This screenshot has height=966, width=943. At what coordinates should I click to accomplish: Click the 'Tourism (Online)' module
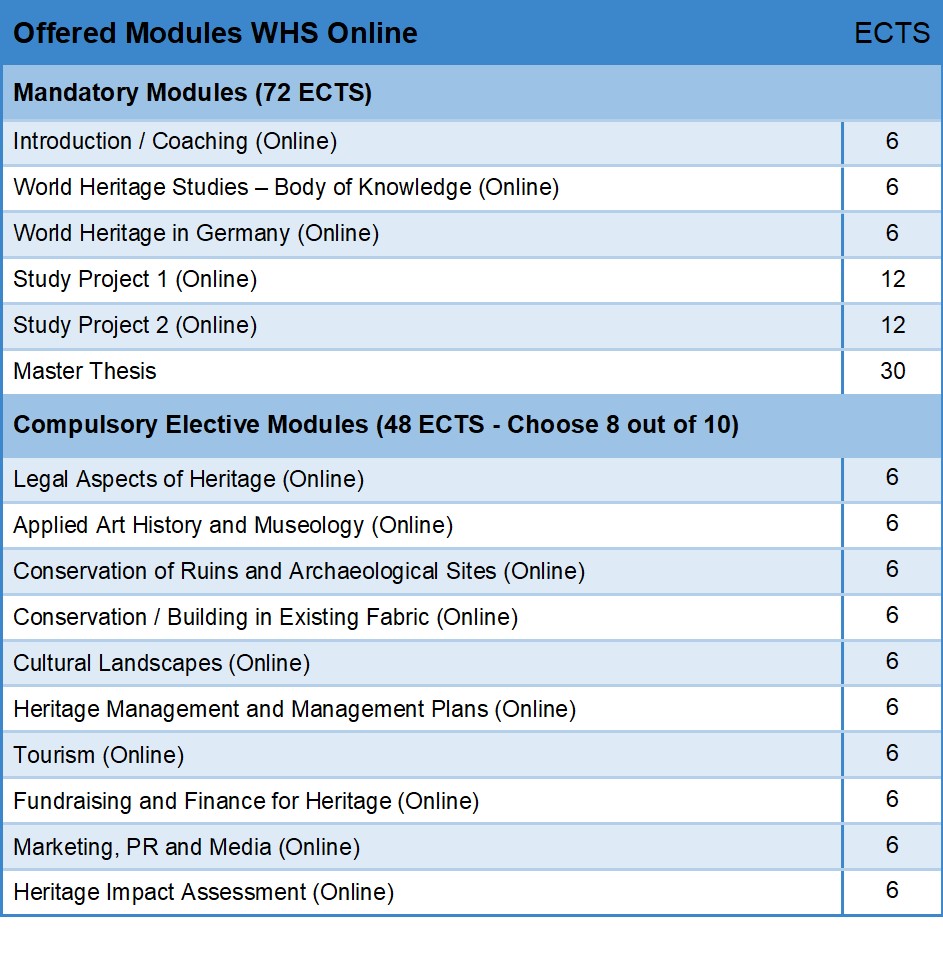tap(99, 755)
